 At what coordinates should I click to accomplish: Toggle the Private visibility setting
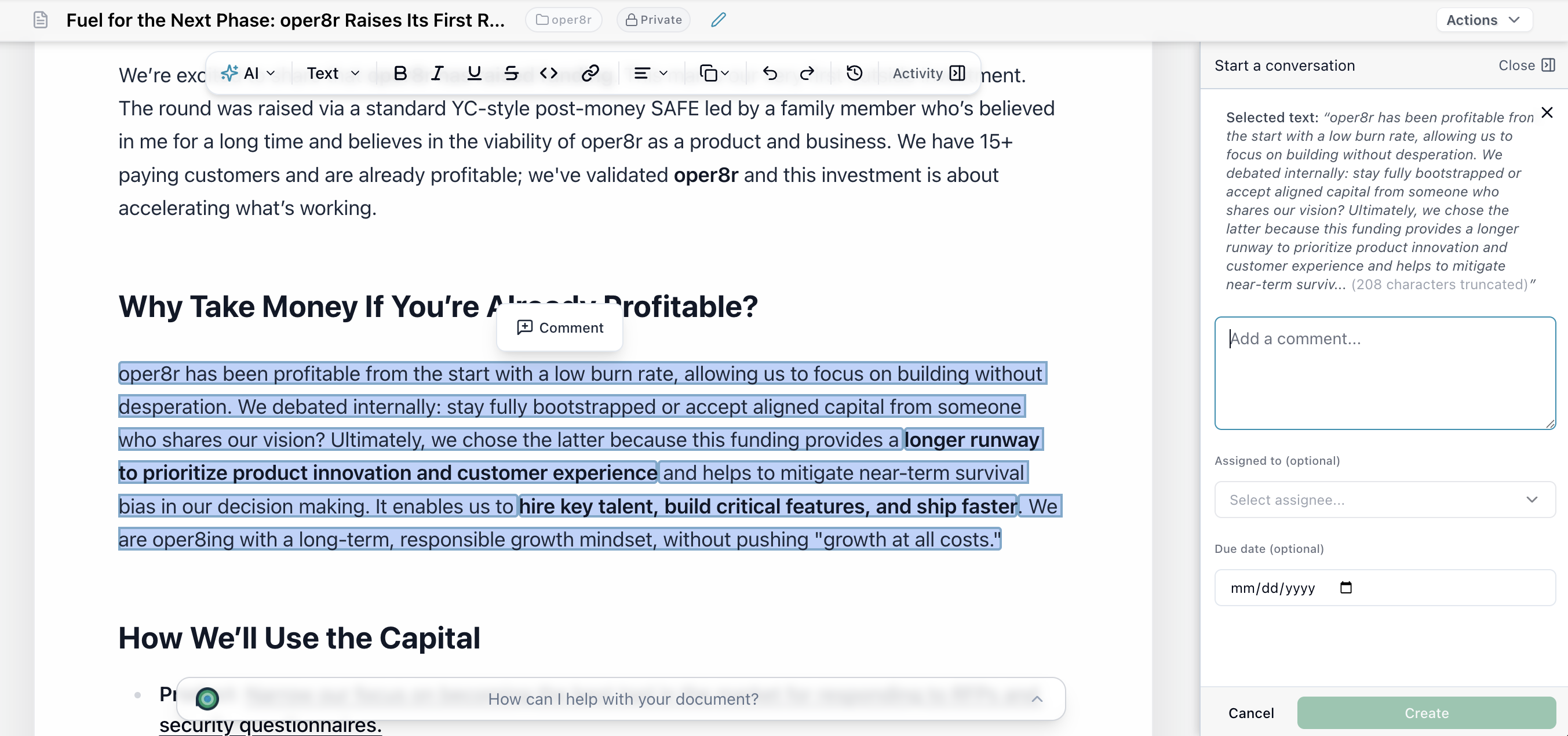click(x=653, y=20)
